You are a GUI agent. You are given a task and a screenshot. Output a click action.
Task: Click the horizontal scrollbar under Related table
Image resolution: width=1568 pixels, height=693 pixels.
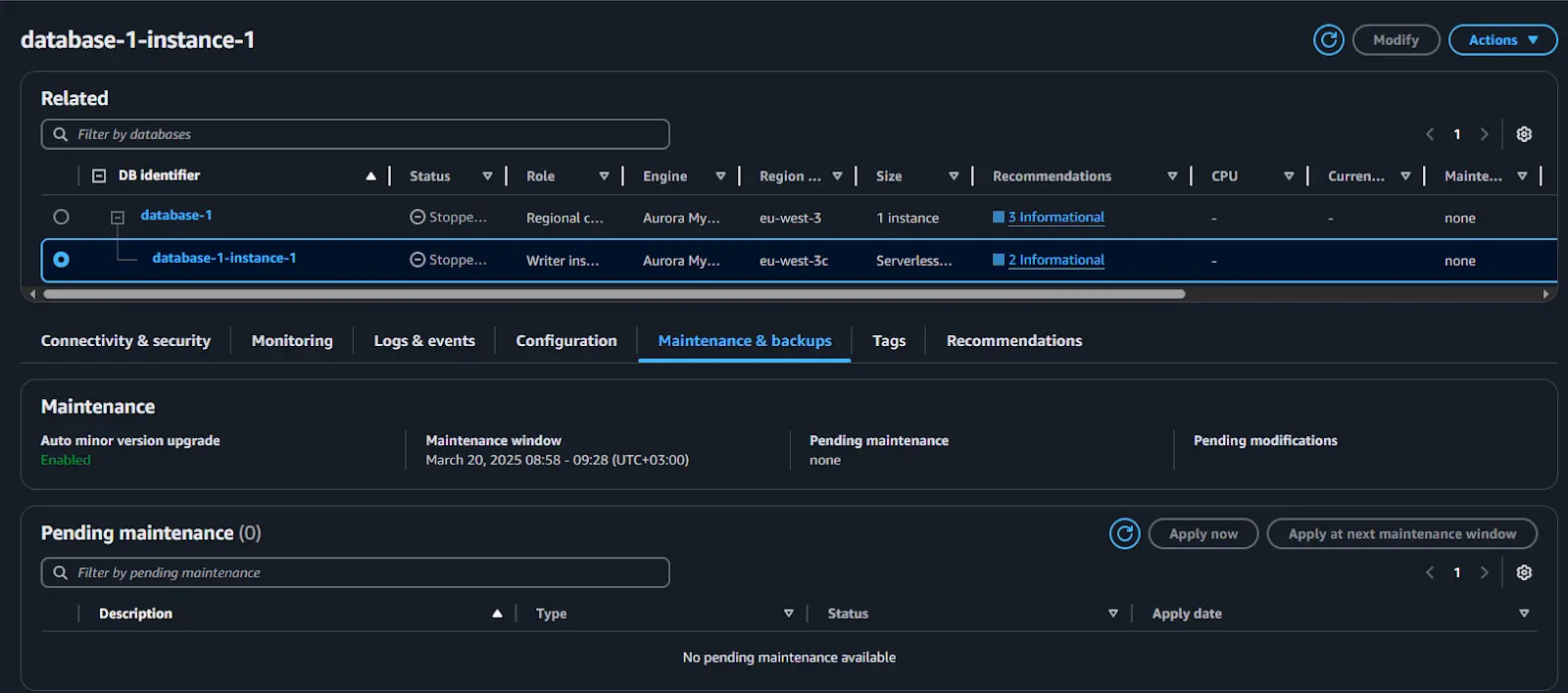tap(613, 294)
